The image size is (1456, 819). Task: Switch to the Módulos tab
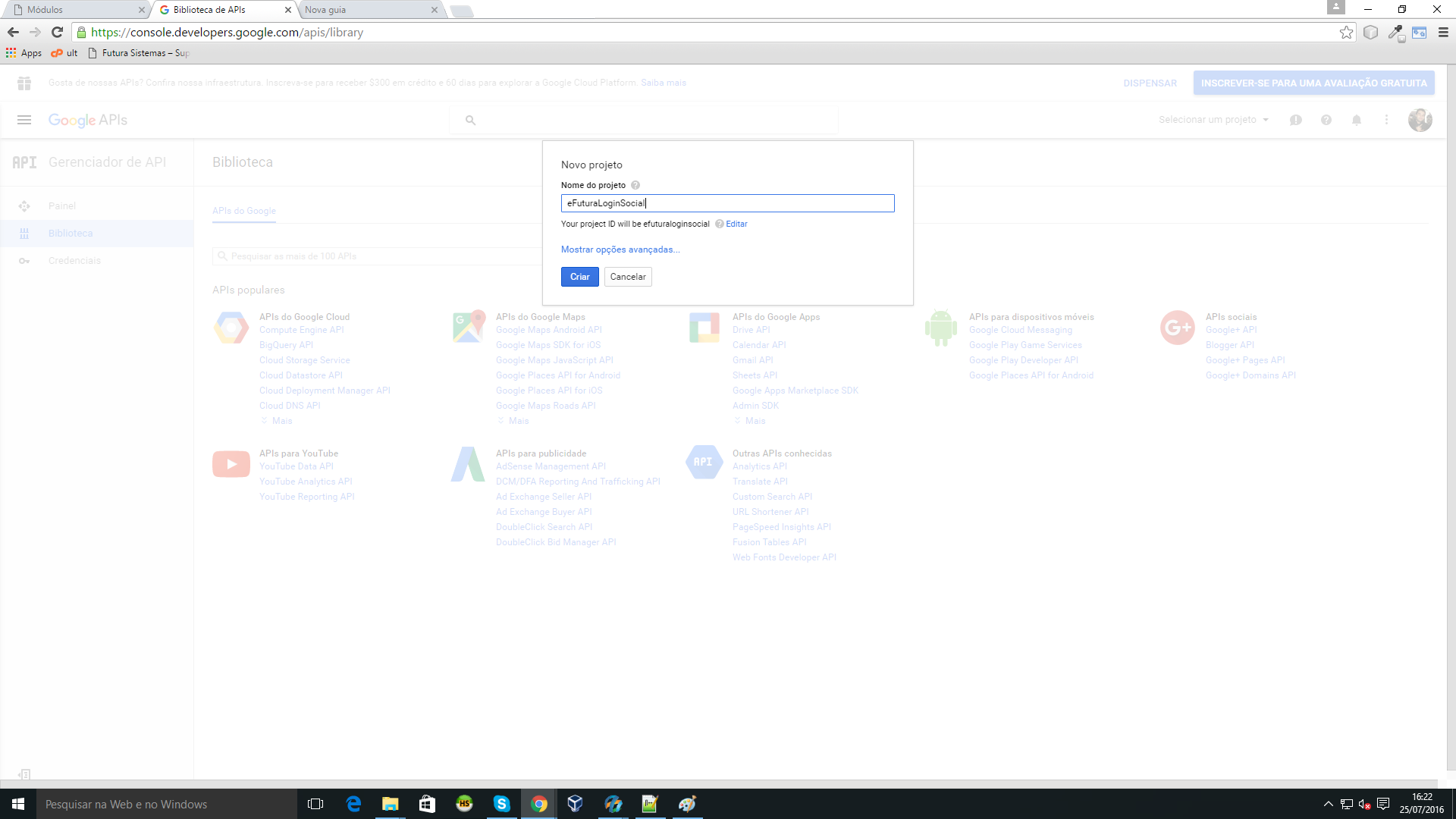click(76, 10)
